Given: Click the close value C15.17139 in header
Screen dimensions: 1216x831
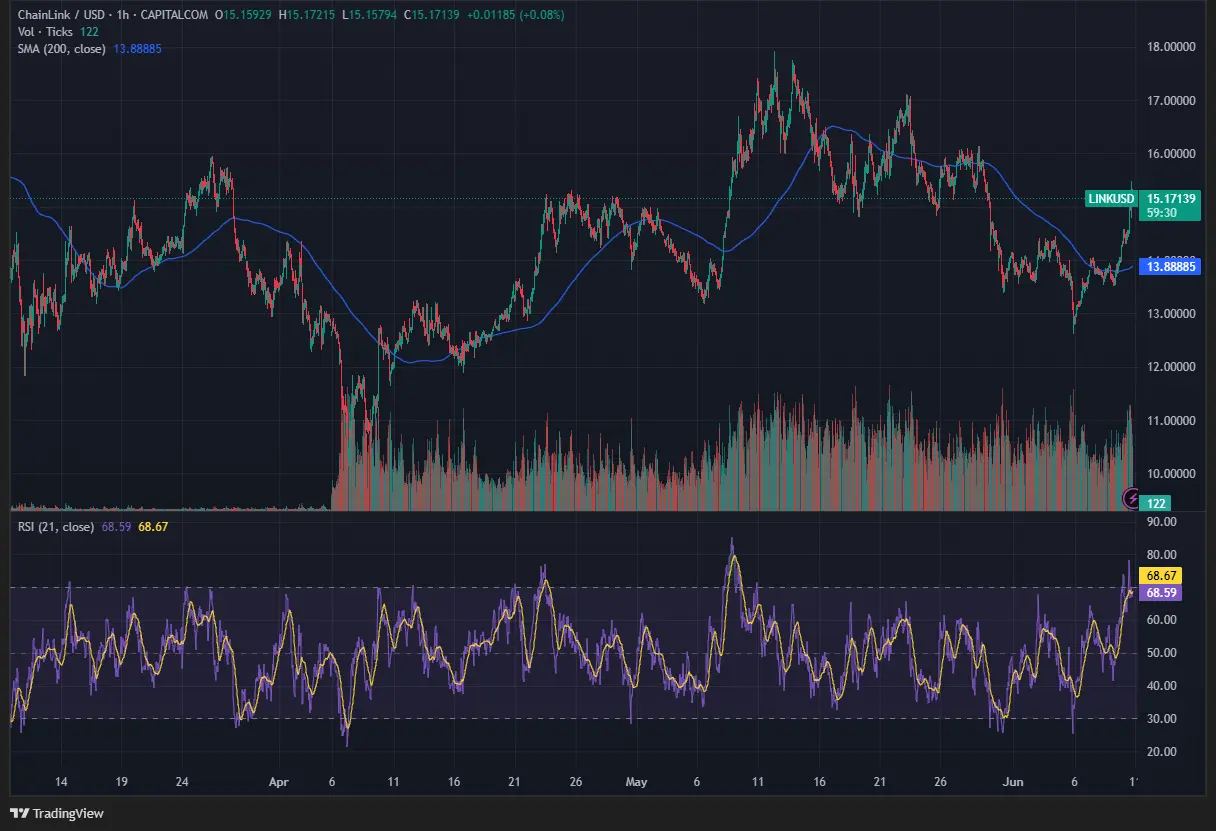Looking at the screenshot, I should [x=431, y=16].
